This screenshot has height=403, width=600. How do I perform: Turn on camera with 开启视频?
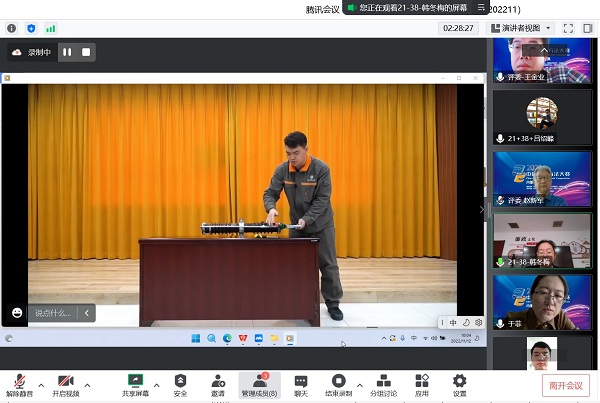coord(66,381)
